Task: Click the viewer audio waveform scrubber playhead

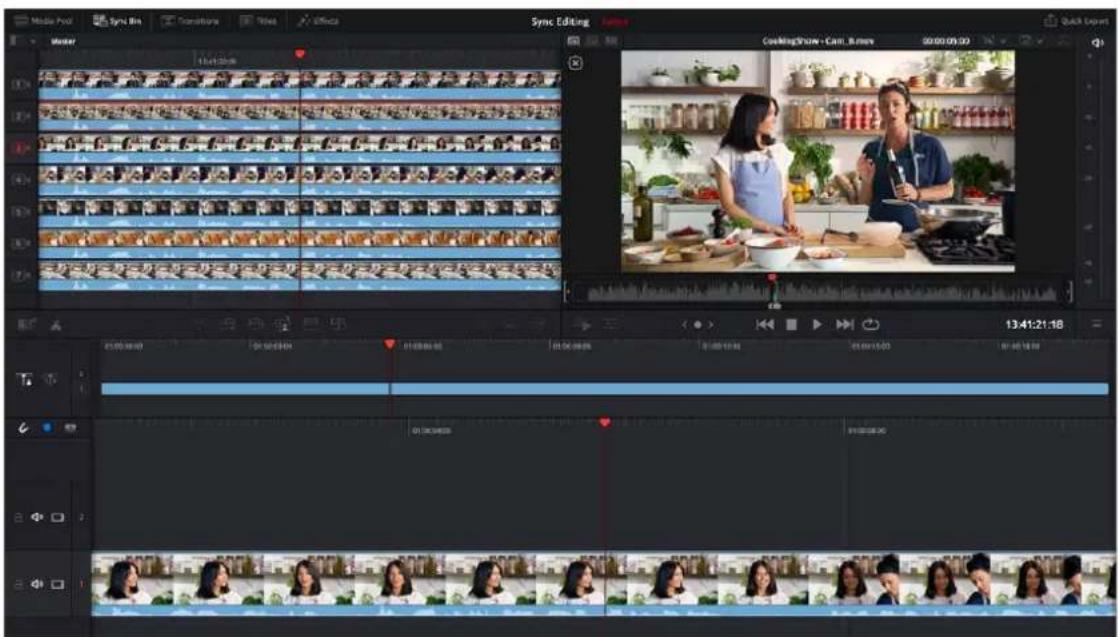Action: (x=772, y=278)
